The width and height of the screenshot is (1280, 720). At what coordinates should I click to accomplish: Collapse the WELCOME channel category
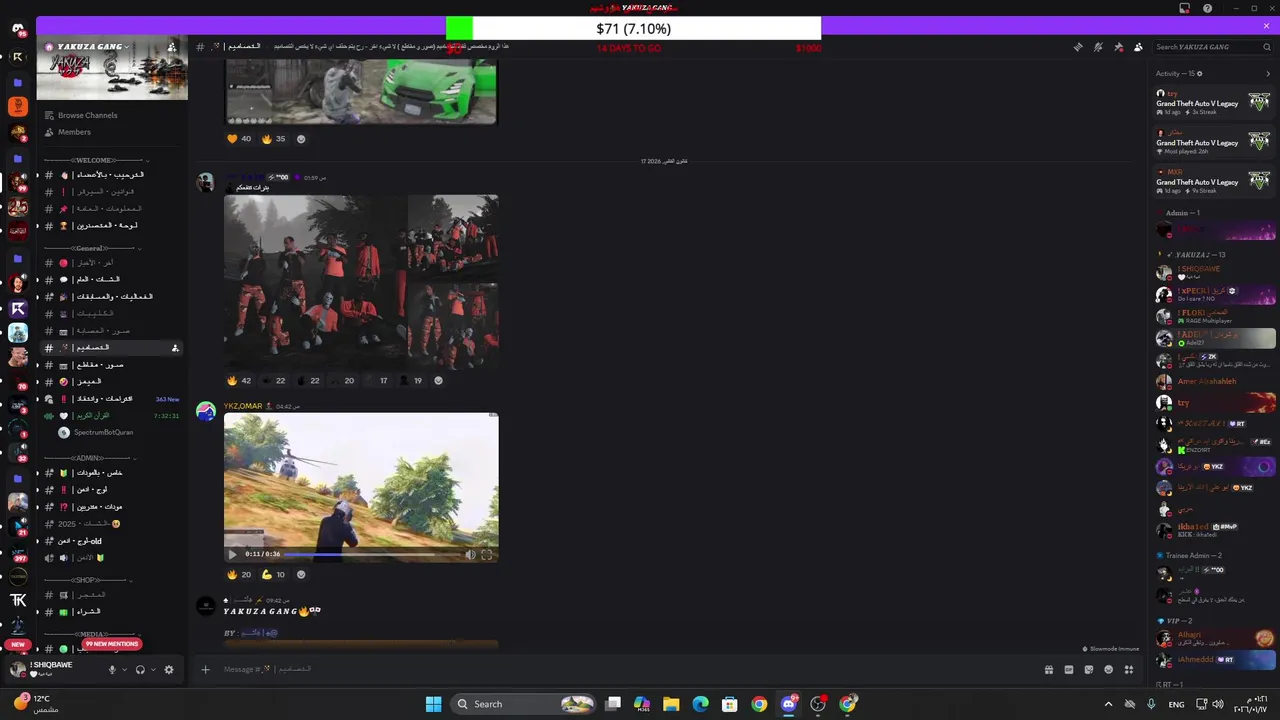tap(95, 160)
